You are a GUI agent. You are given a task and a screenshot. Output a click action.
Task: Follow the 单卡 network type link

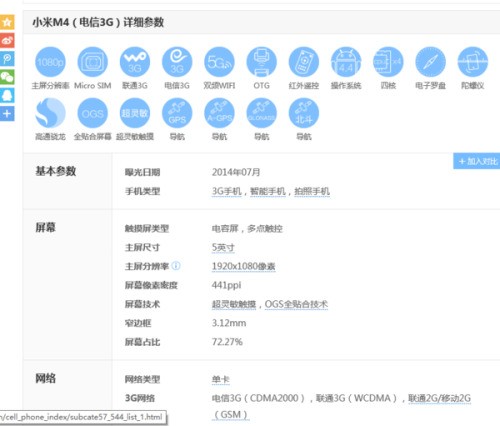coord(221,380)
